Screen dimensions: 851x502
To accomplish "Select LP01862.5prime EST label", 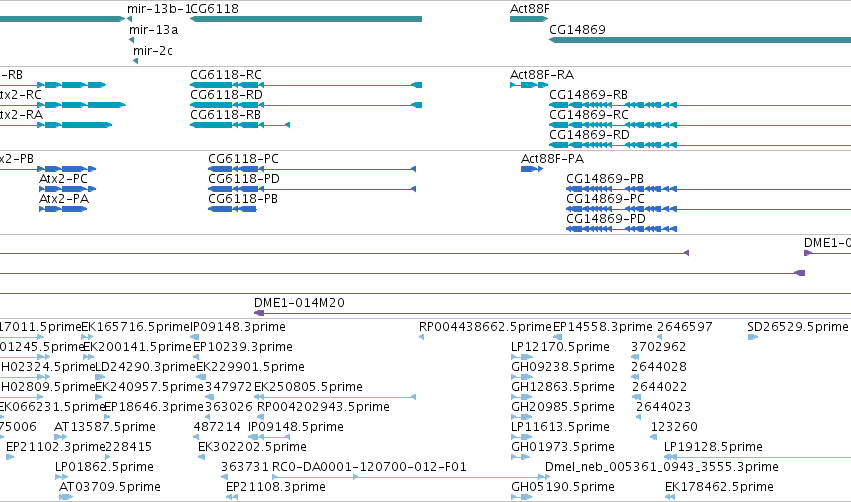I will pyautogui.click(x=104, y=467).
